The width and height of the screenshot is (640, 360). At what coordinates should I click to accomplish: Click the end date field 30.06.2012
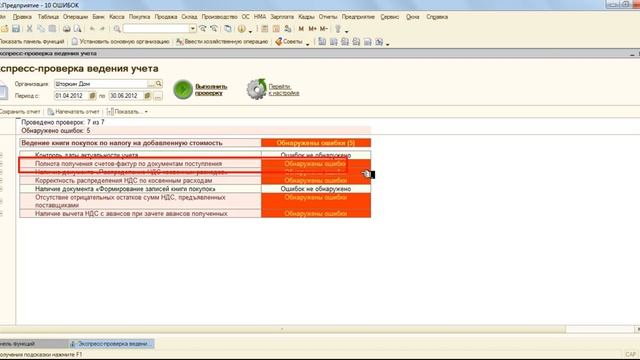126,96
